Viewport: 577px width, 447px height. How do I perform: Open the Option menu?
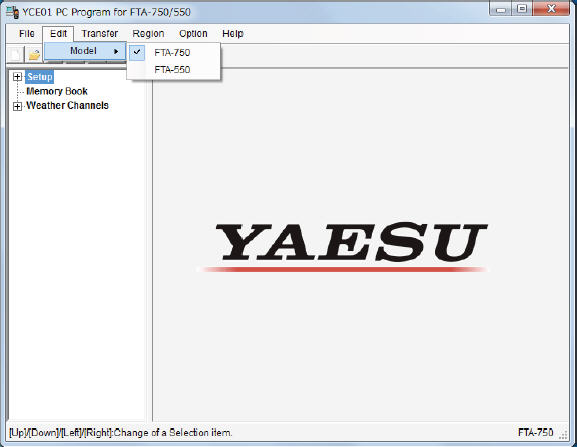[x=193, y=33]
